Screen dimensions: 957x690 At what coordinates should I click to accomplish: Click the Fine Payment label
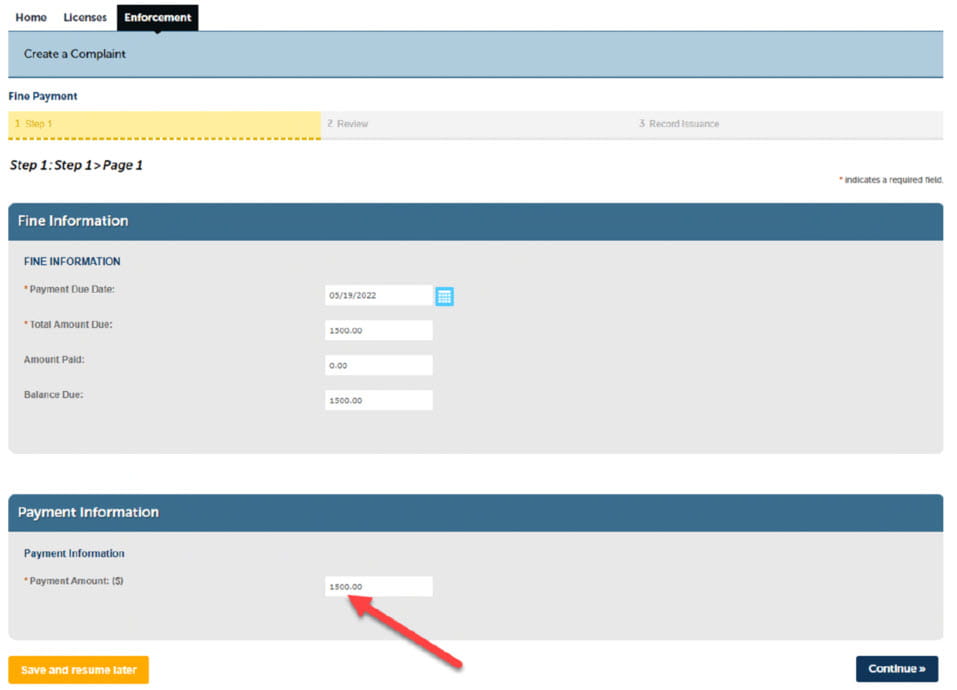tap(43, 96)
